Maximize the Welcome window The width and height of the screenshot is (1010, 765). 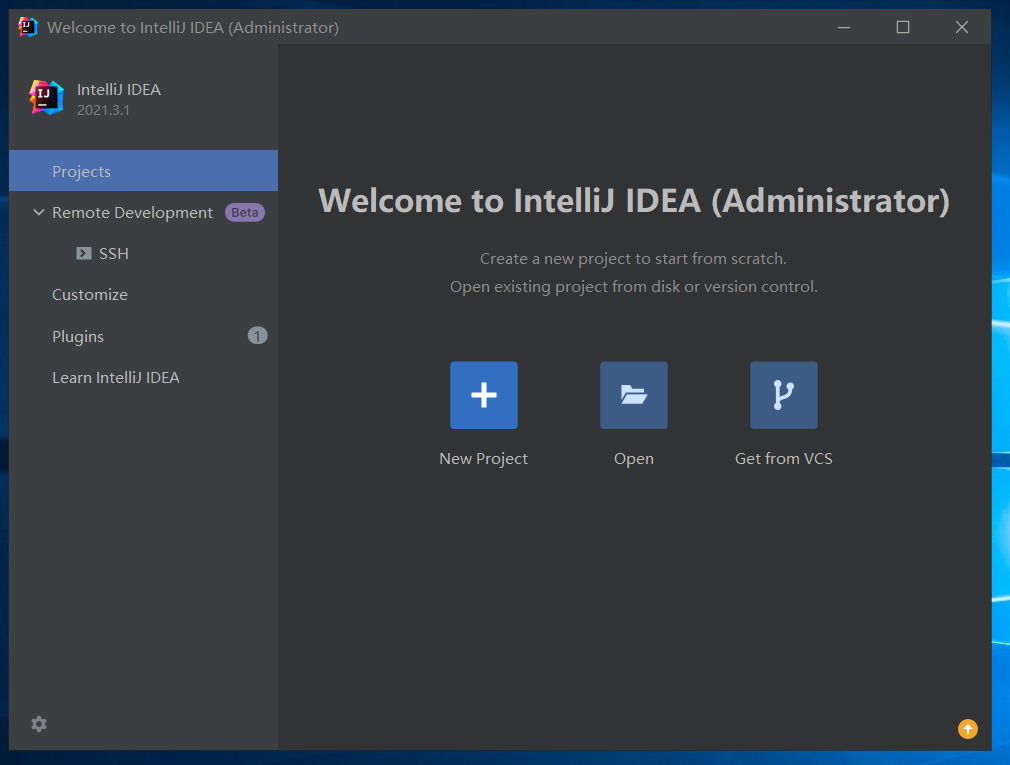click(x=903, y=27)
